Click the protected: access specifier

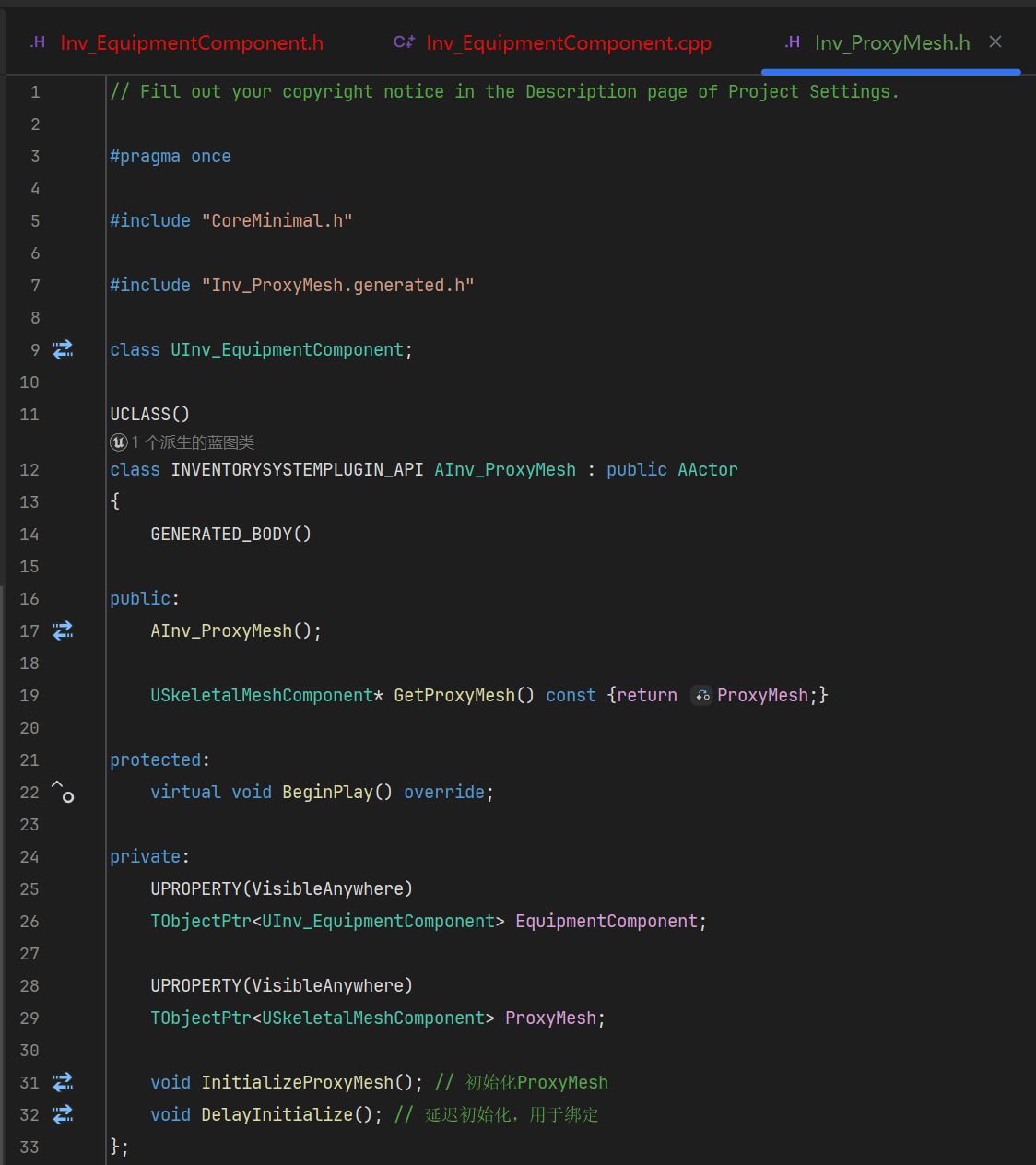coord(159,760)
